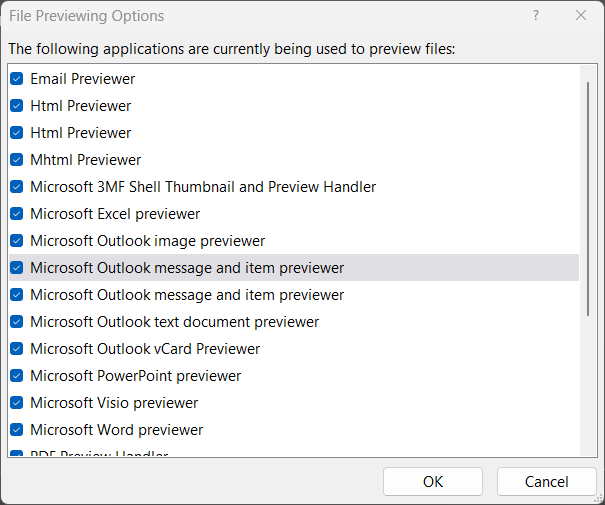
Task: Click the highlighted 'Microsoft Outlook message and item previewer' label
Action: coord(187,268)
